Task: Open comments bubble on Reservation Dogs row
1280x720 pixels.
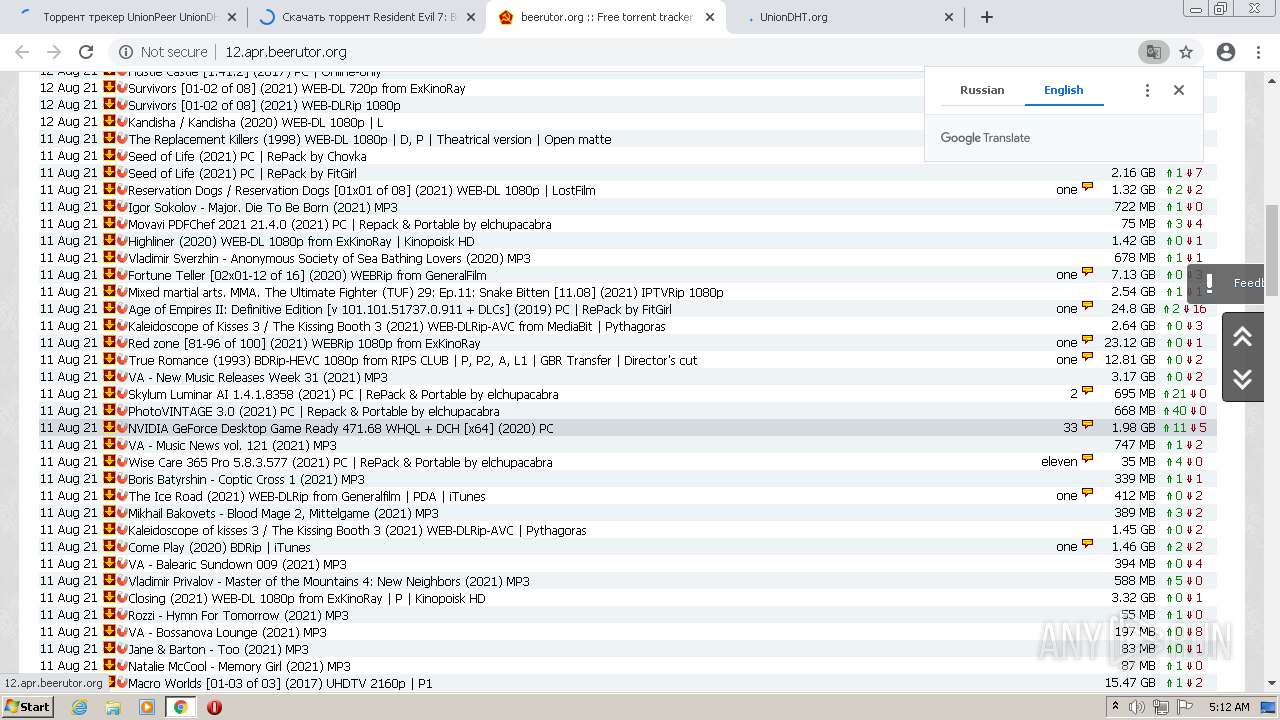Action: coord(1087,189)
